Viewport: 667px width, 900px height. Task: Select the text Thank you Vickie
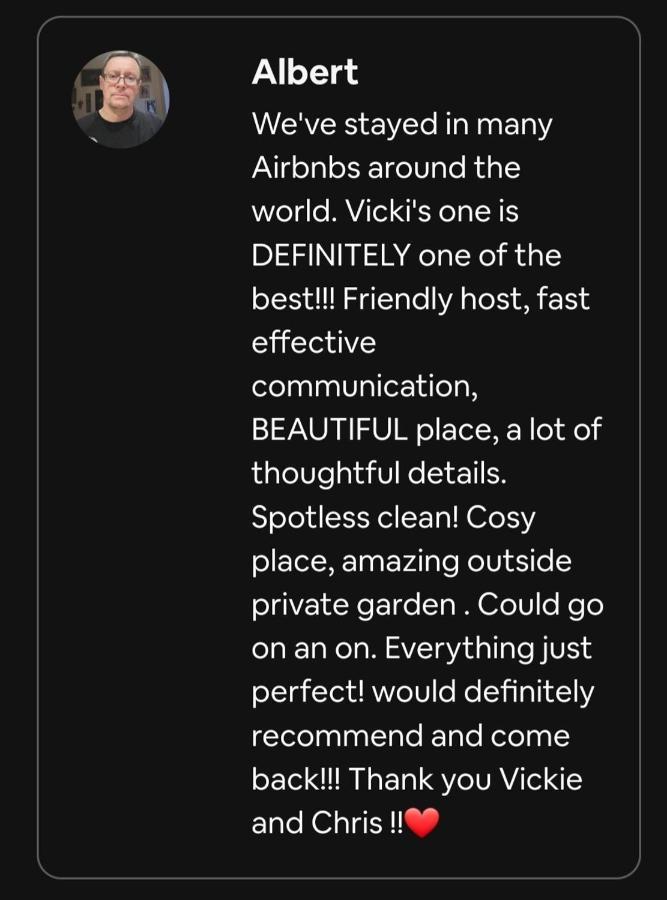pyautogui.click(x=466, y=779)
